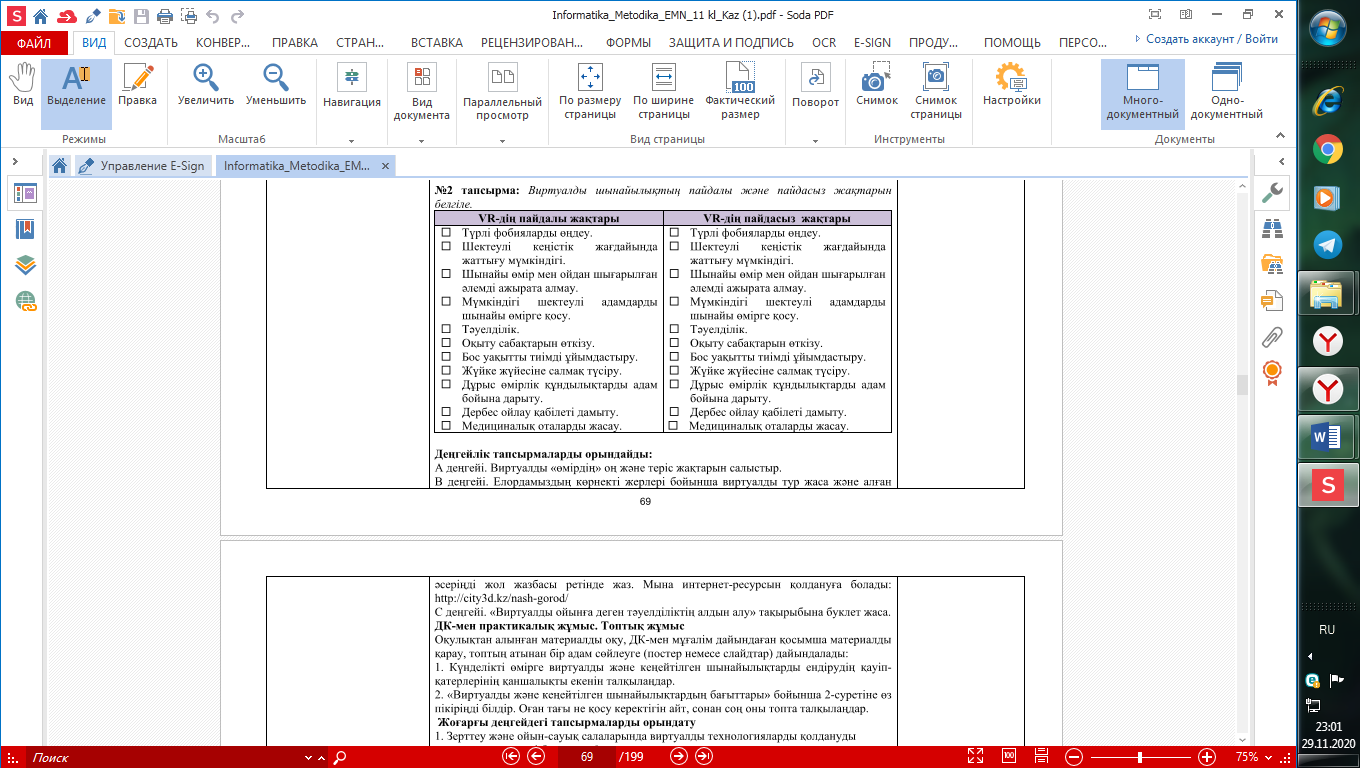Switch to Одно-документный mode
The image size is (1360, 768).
(x=1227, y=92)
